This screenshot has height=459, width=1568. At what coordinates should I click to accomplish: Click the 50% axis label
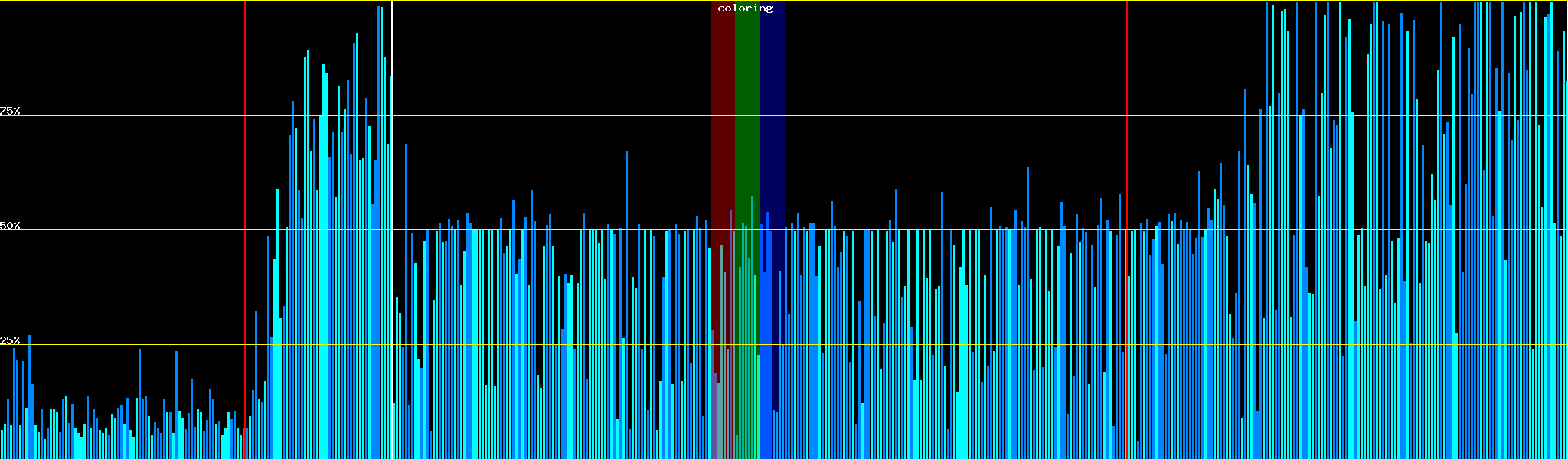coord(10,226)
